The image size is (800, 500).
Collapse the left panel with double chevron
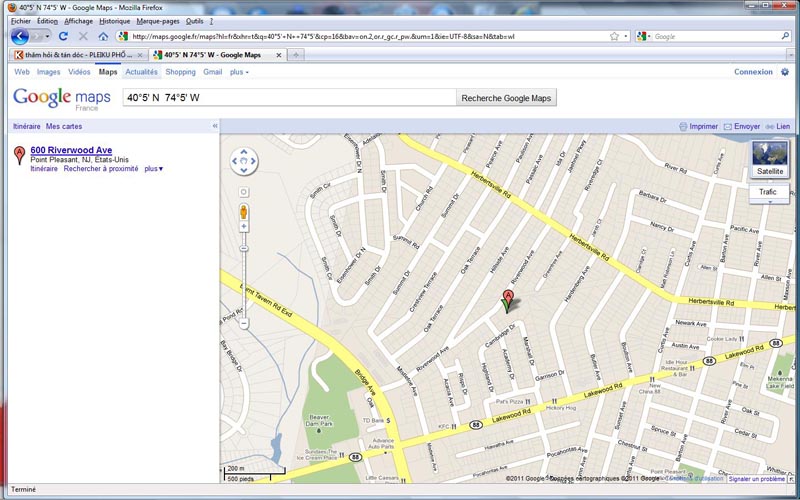coord(215,126)
